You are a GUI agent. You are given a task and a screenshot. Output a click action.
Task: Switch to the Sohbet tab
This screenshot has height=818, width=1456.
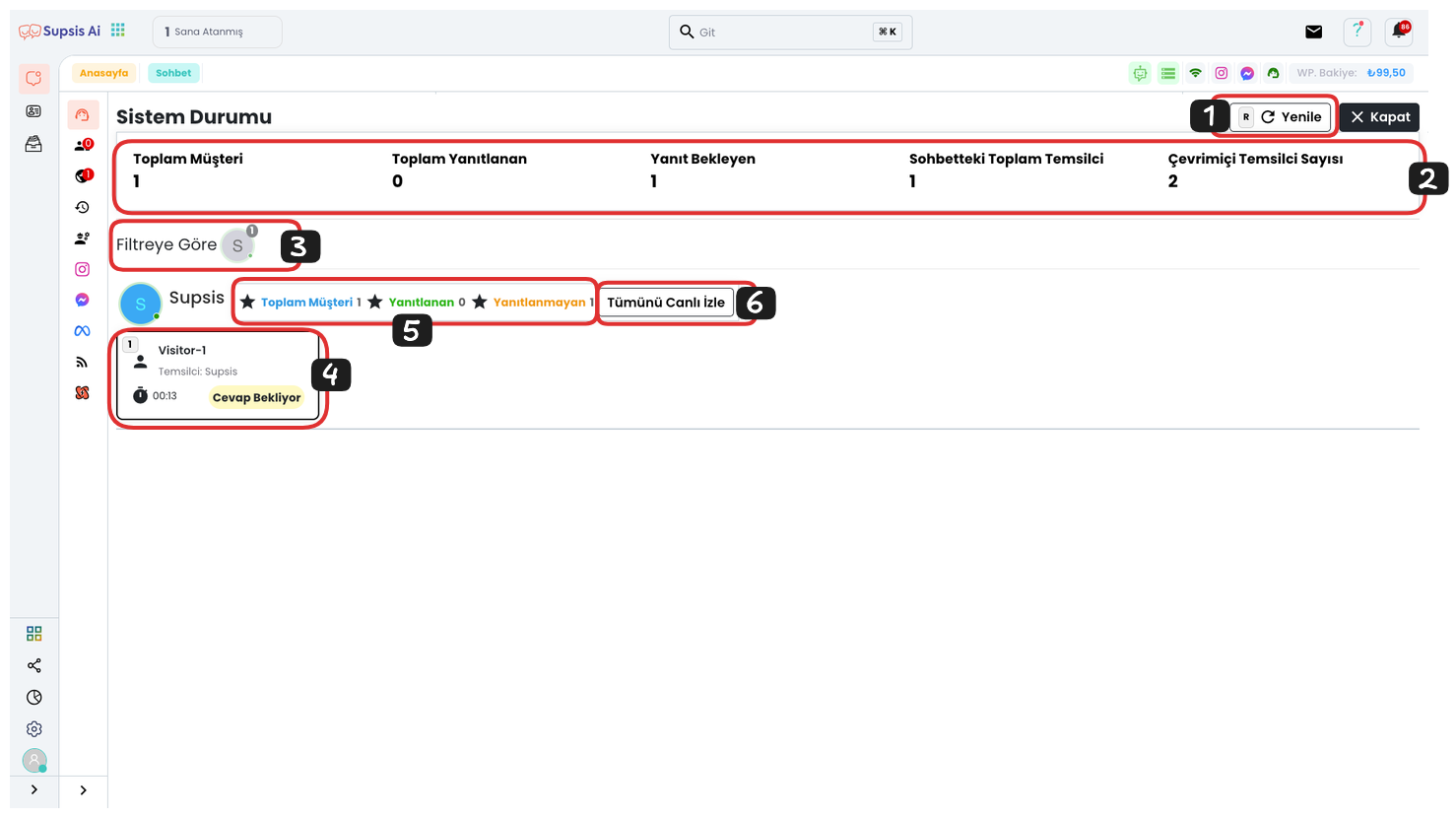pos(173,73)
